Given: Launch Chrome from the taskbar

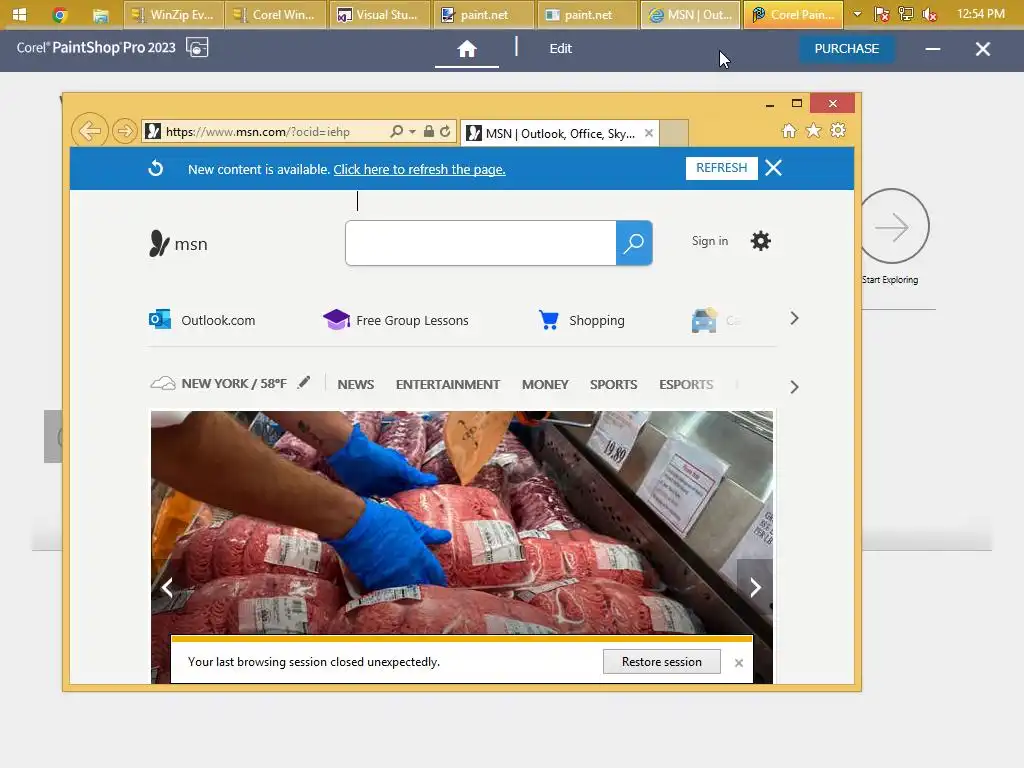Looking at the screenshot, I should [x=59, y=14].
